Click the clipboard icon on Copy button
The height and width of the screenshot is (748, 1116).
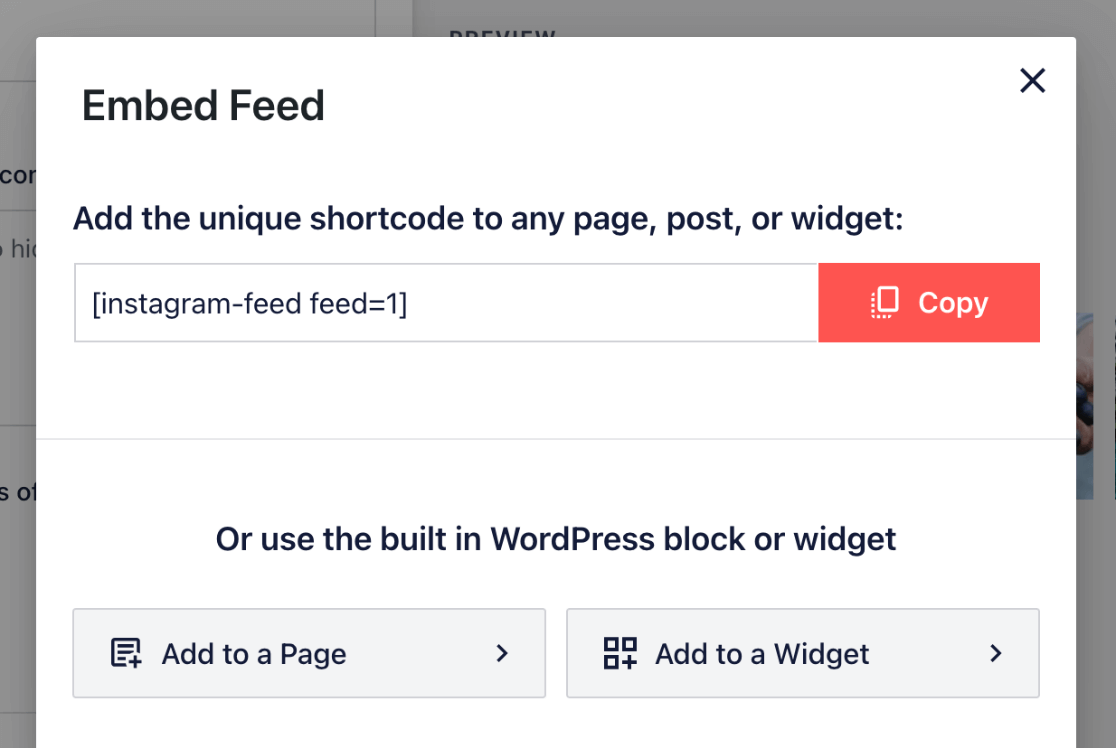(885, 303)
